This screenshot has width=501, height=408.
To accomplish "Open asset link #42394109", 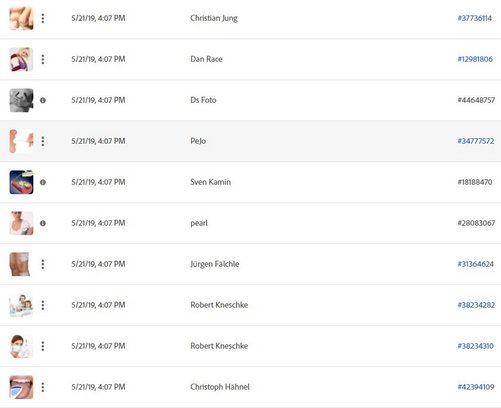I will pos(476,387).
